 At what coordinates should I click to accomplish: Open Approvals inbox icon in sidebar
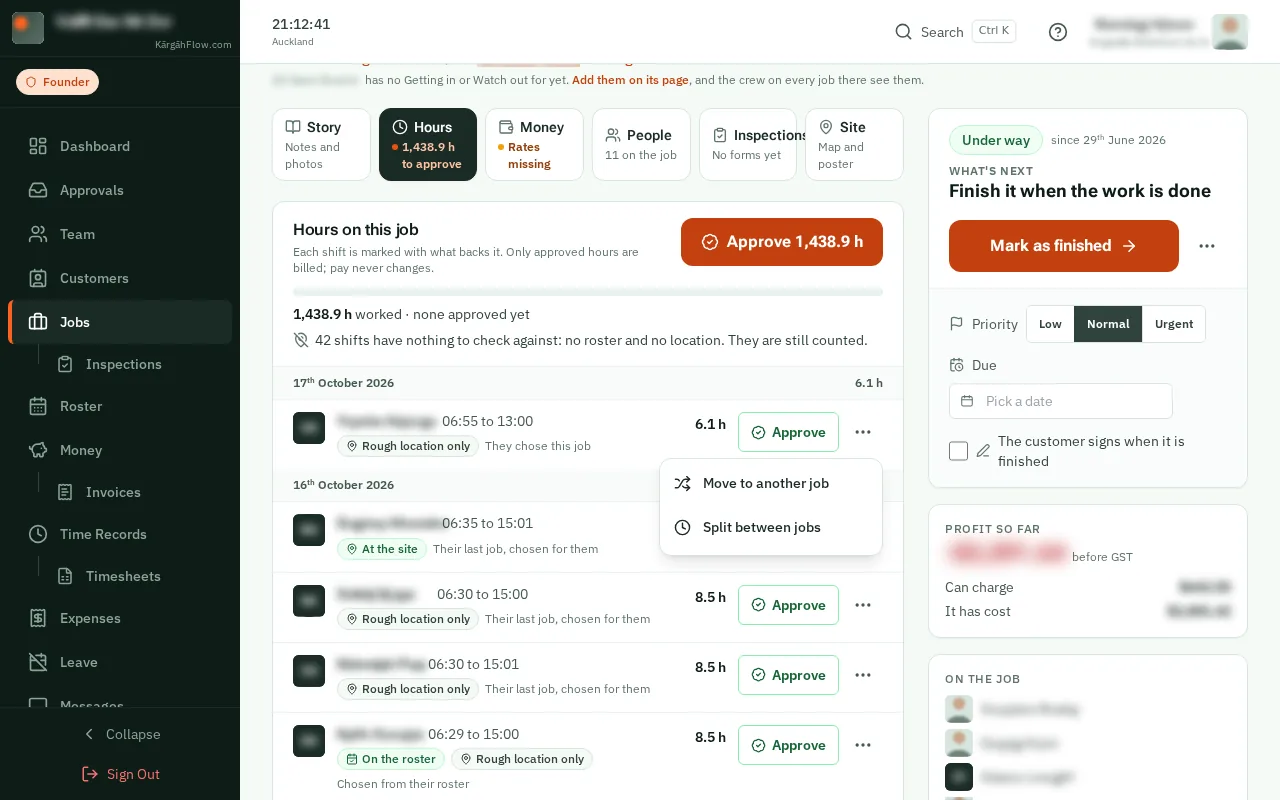(38, 190)
